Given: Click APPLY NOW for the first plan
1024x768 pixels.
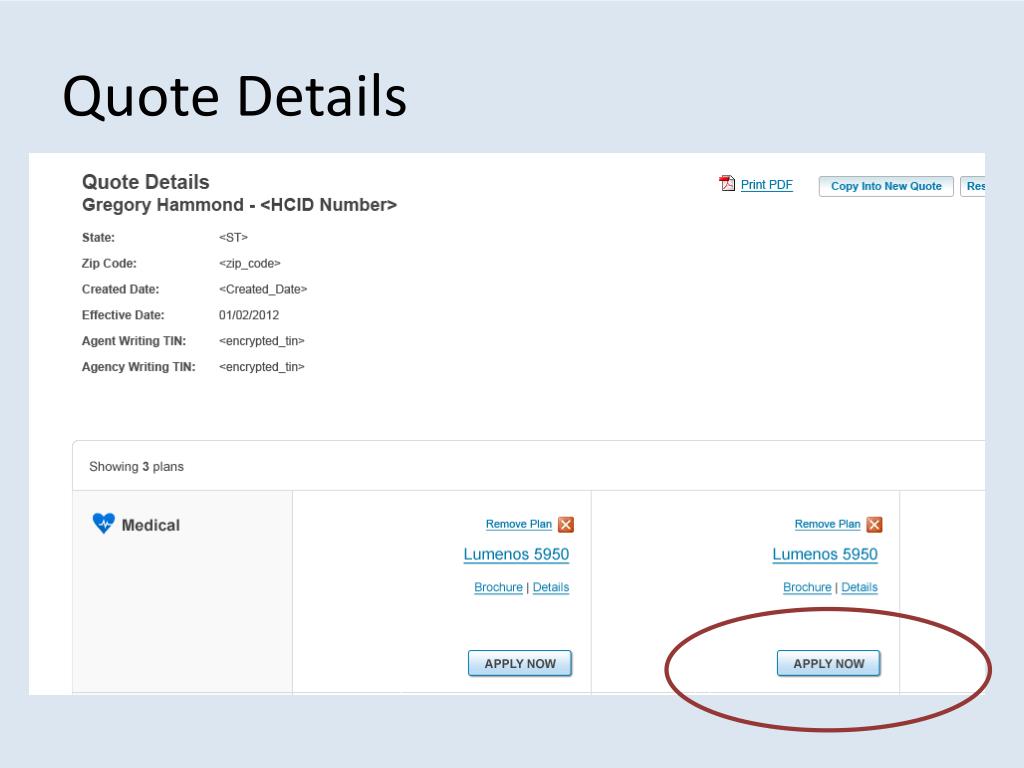Looking at the screenshot, I should coord(520,664).
